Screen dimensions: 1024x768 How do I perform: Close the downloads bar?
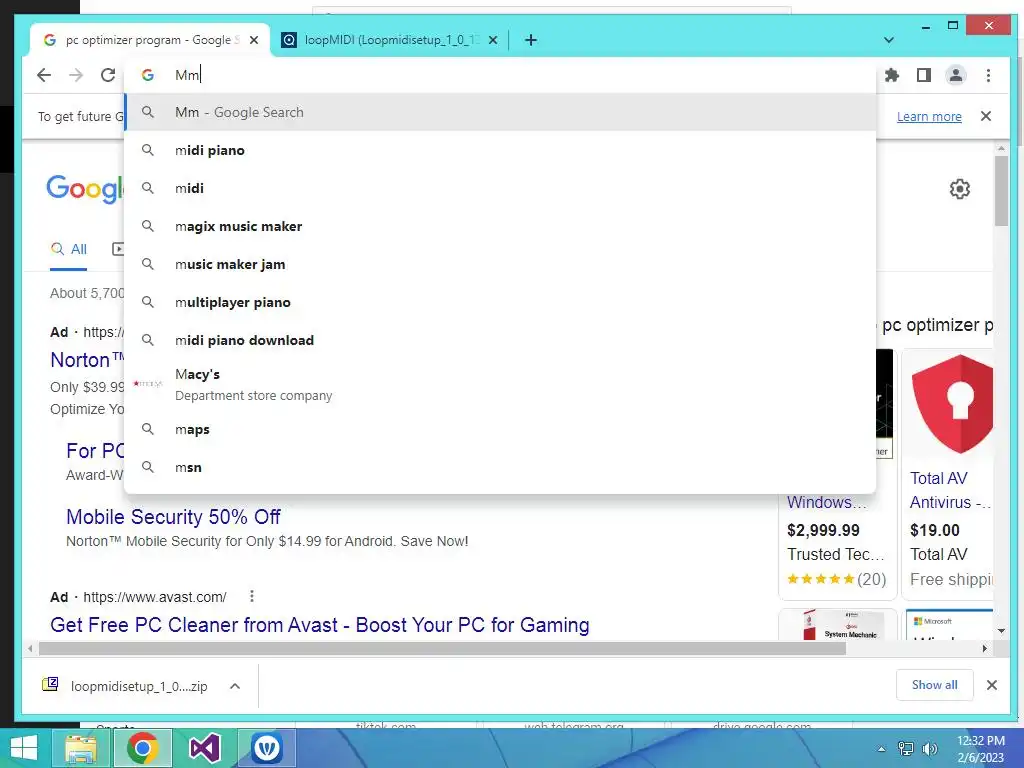991,685
